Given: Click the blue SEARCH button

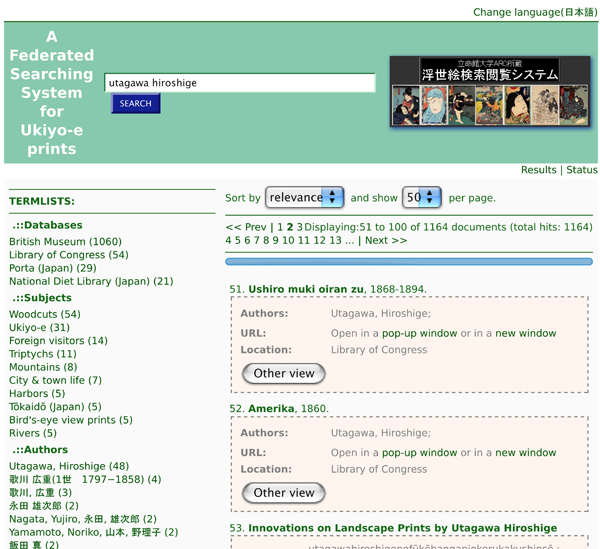Looking at the screenshot, I should (135, 103).
